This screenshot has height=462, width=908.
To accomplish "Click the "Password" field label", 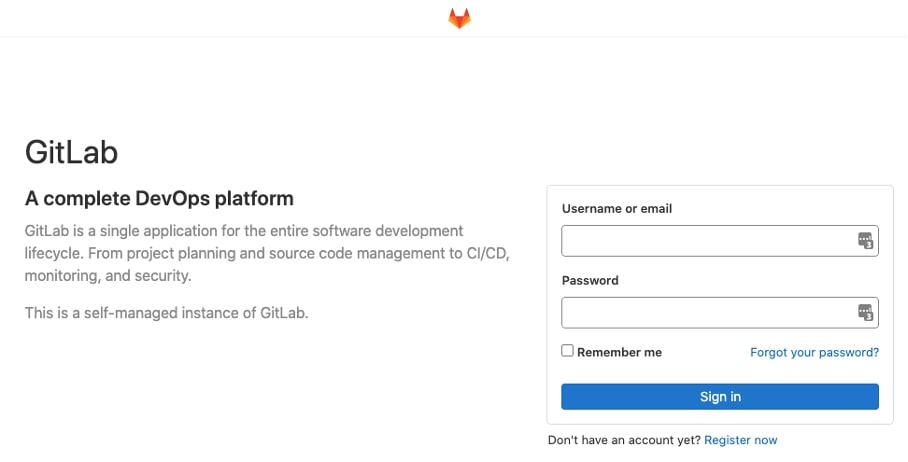I will [590, 281].
